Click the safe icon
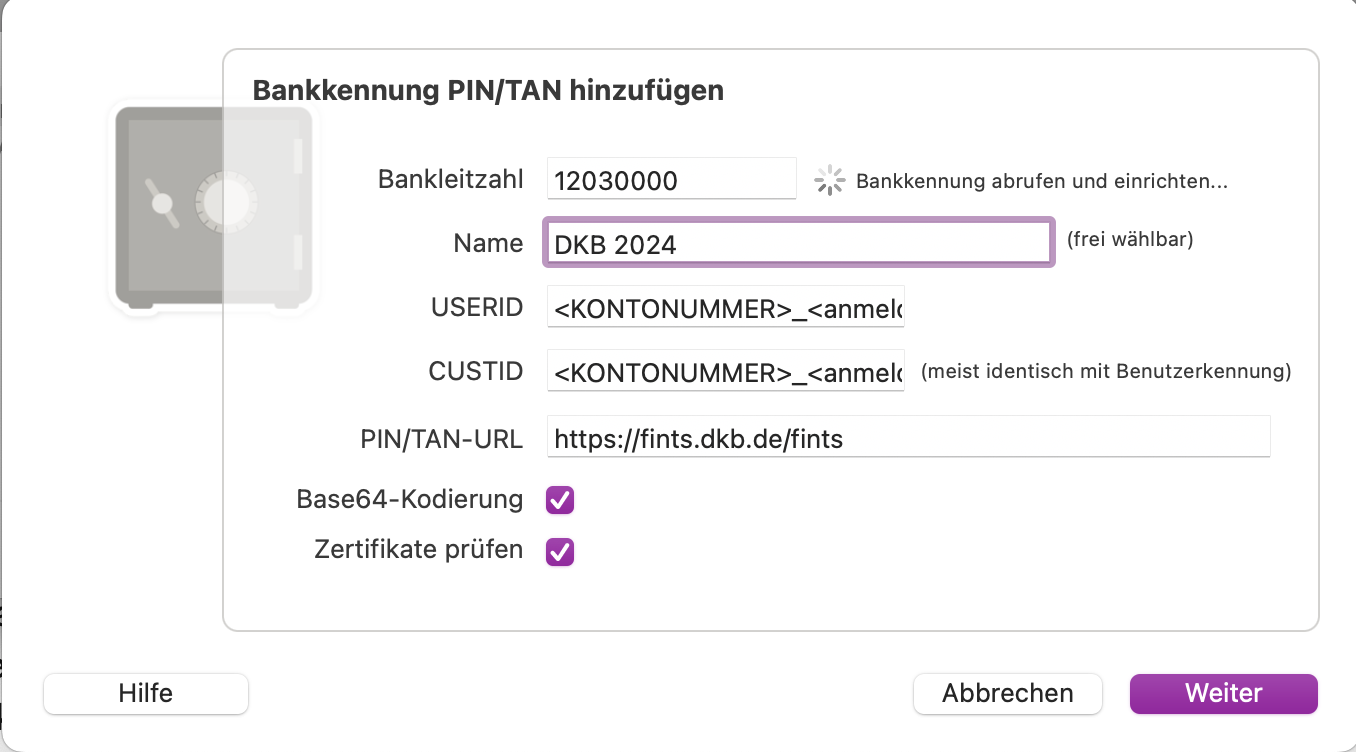Screen dimensions: 1356x752 point(213,207)
